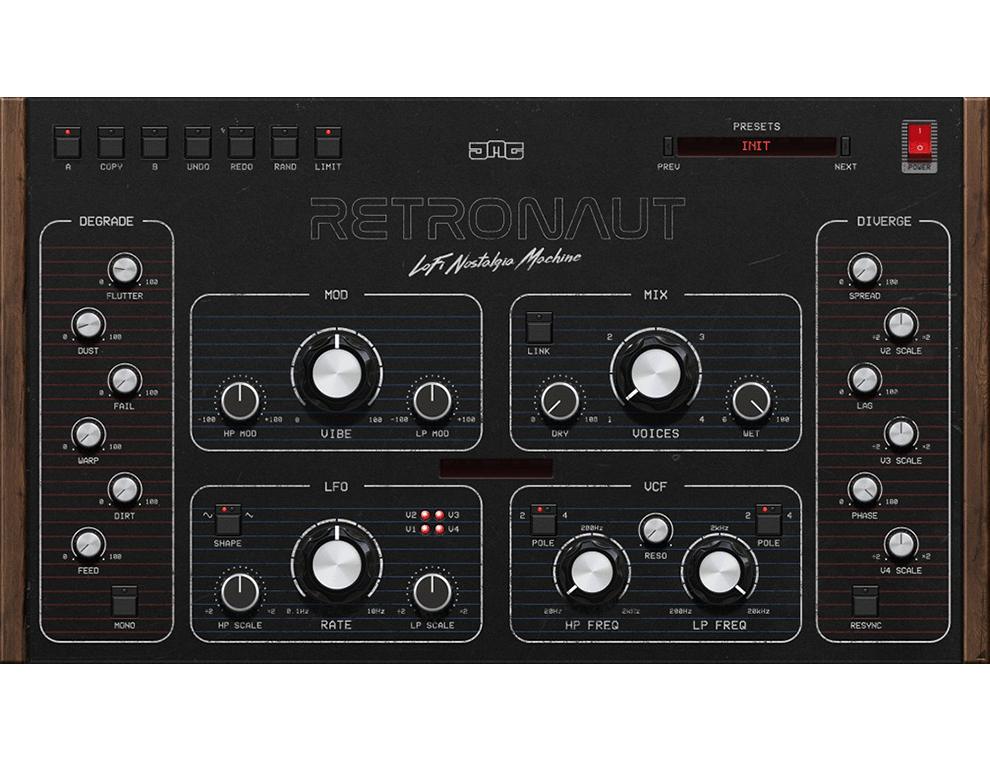990x760 pixels.
Task: Click the LFO section heading
Action: pos(336,487)
